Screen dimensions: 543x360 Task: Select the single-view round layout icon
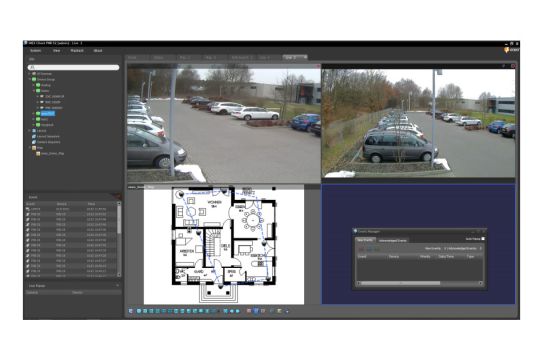coord(139,311)
